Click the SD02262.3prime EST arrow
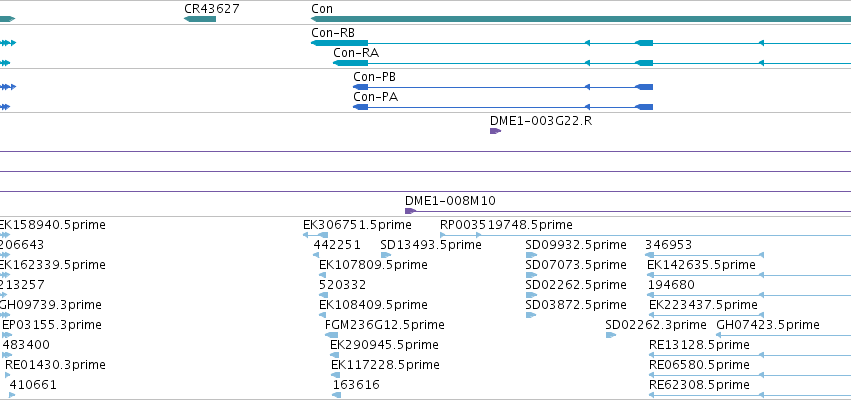The image size is (851, 400). [x=611, y=335]
